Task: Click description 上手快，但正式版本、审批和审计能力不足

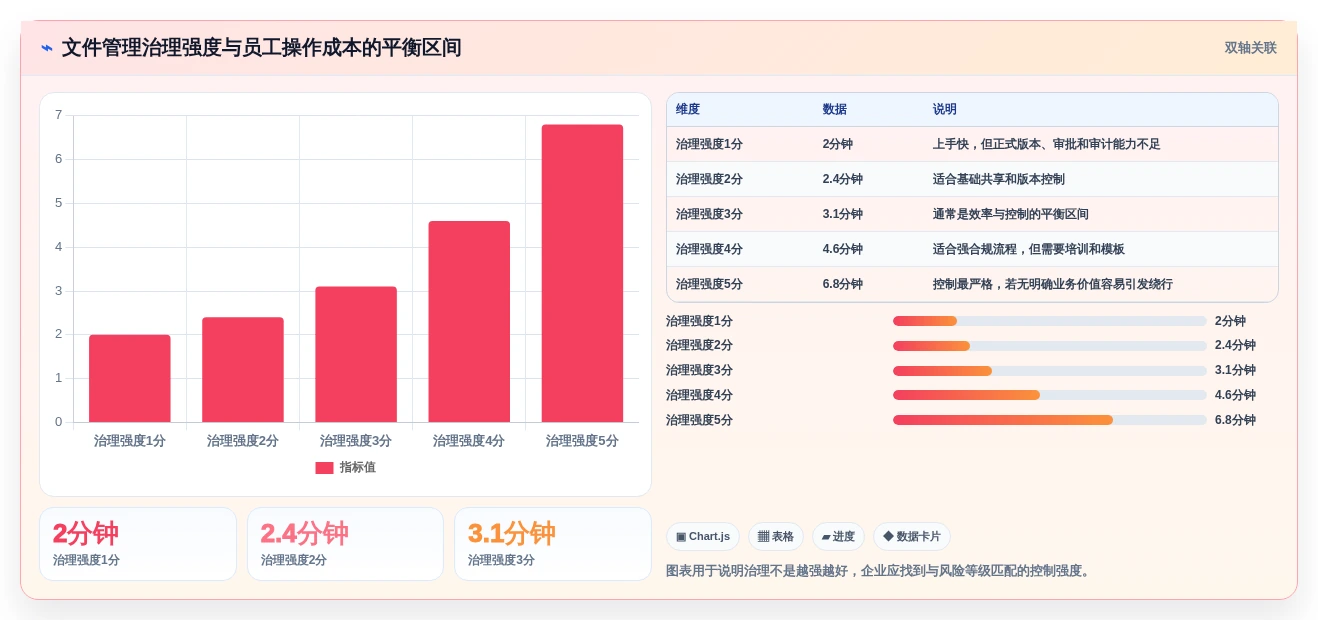Action: coord(1047,144)
